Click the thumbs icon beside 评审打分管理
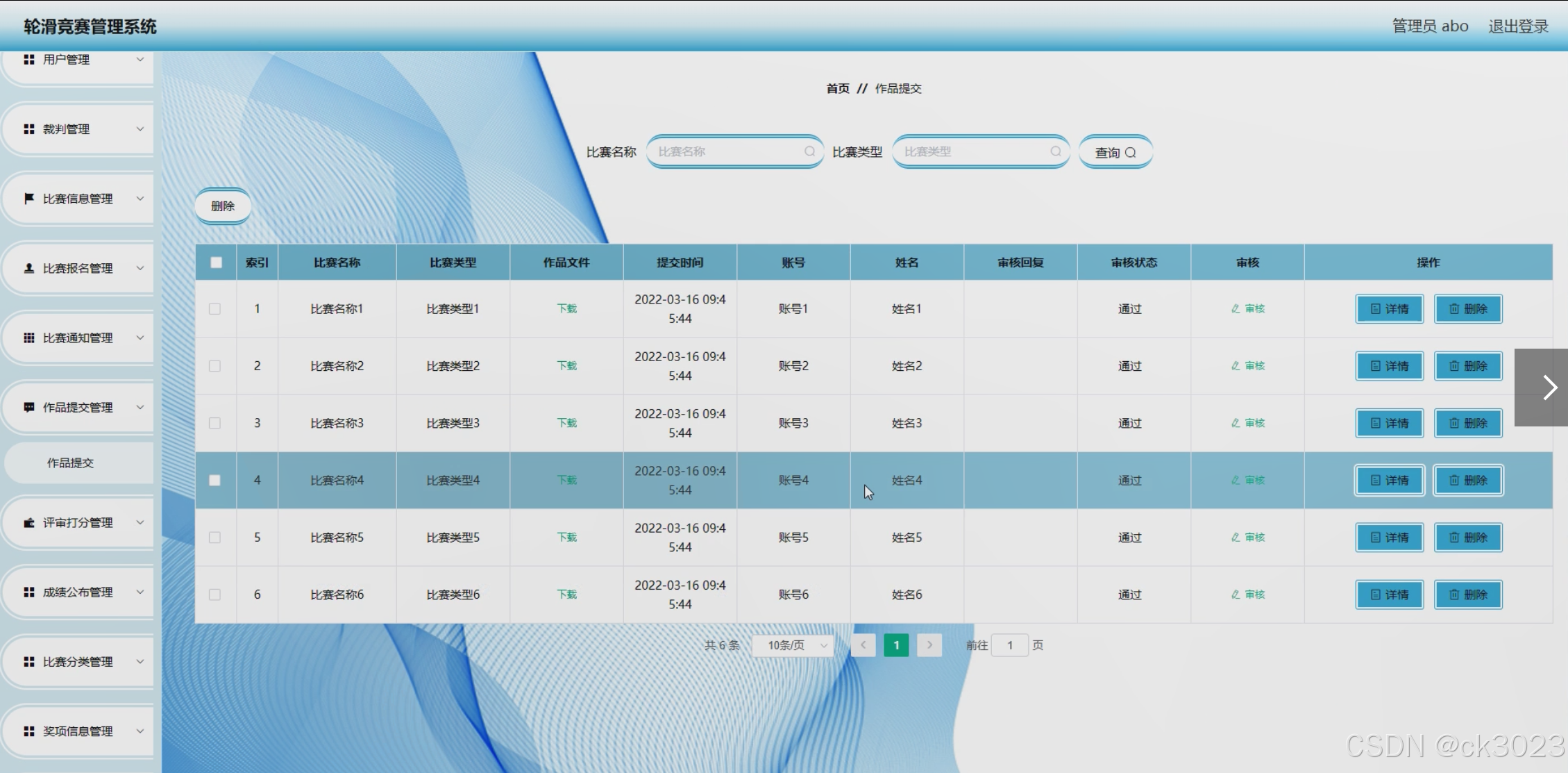The image size is (1568, 773). pos(29,522)
